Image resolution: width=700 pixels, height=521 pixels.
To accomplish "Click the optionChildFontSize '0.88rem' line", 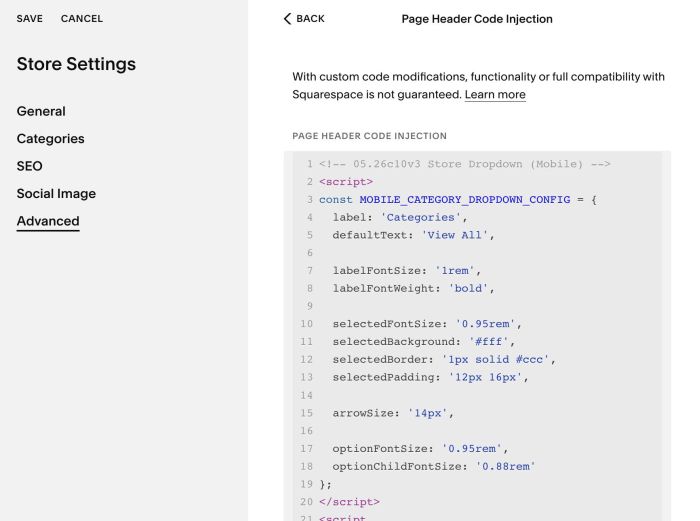I will tap(433, 467).
